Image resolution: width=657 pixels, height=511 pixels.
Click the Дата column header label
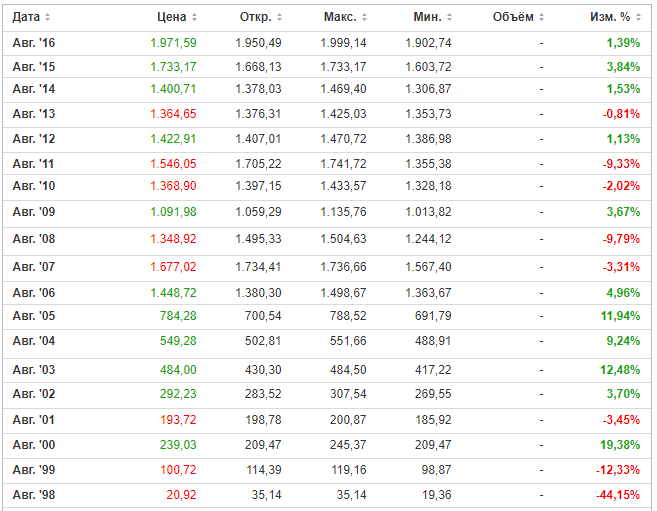pyautogui.click(x=26, y=17)
